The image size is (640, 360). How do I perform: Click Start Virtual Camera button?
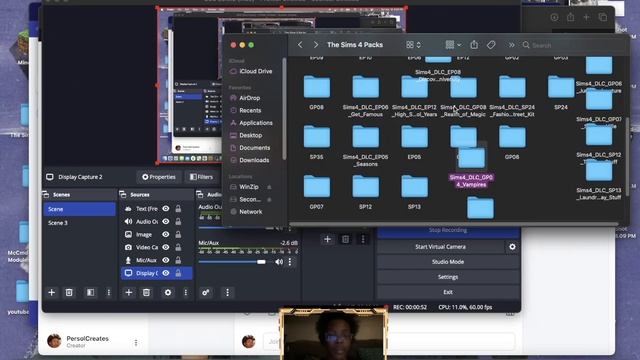point(440,247)
